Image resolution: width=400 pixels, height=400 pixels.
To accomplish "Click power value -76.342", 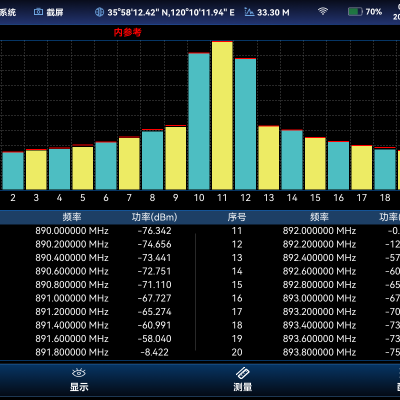I will (155, 231).
